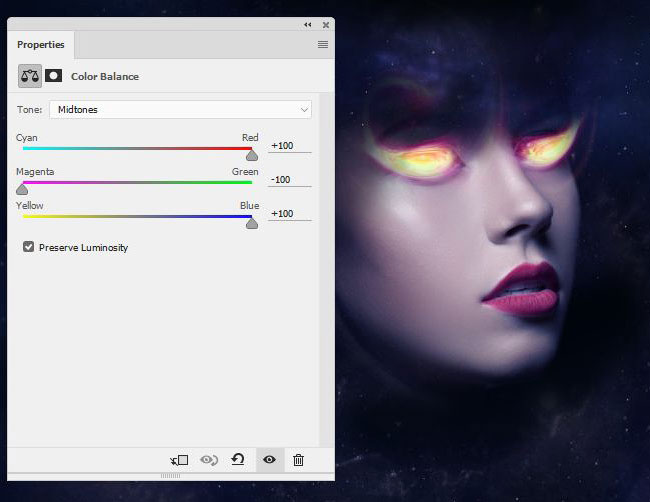
Task: Toggle adjustment layer visibility eye
Action: [269, 459]
